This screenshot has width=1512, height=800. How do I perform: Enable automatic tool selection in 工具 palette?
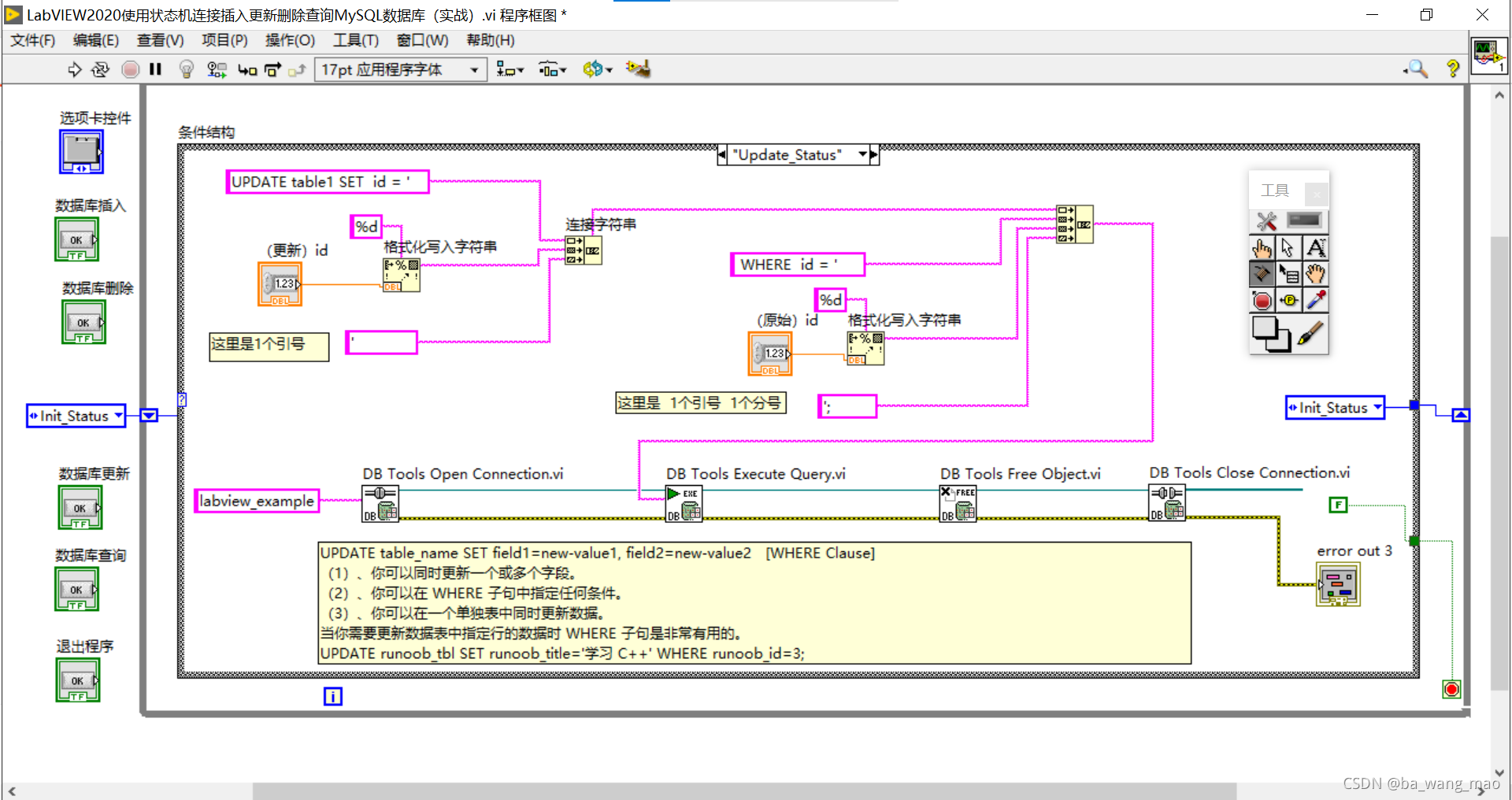1267,221
